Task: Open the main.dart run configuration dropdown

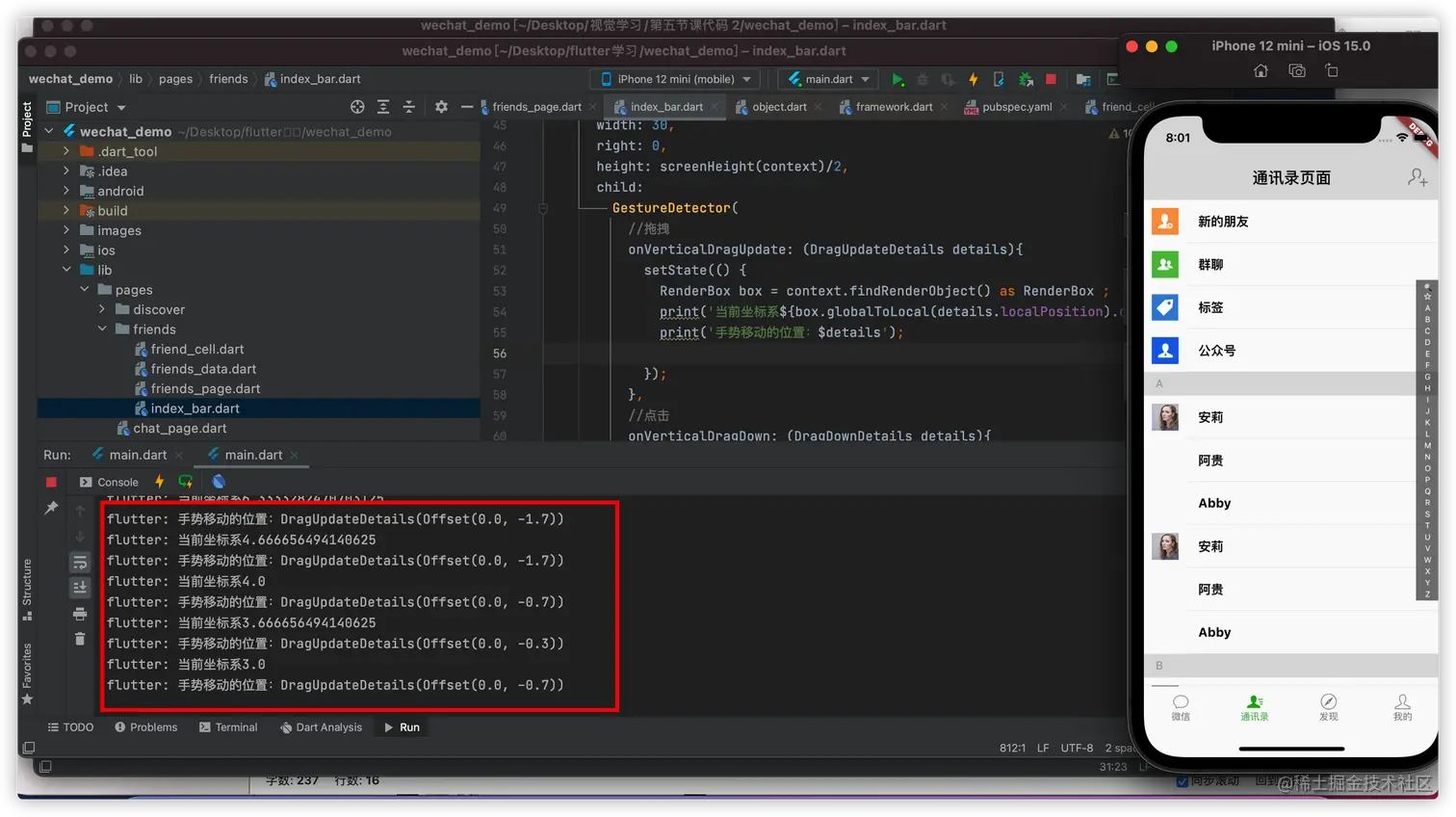Action: point(829,79)
